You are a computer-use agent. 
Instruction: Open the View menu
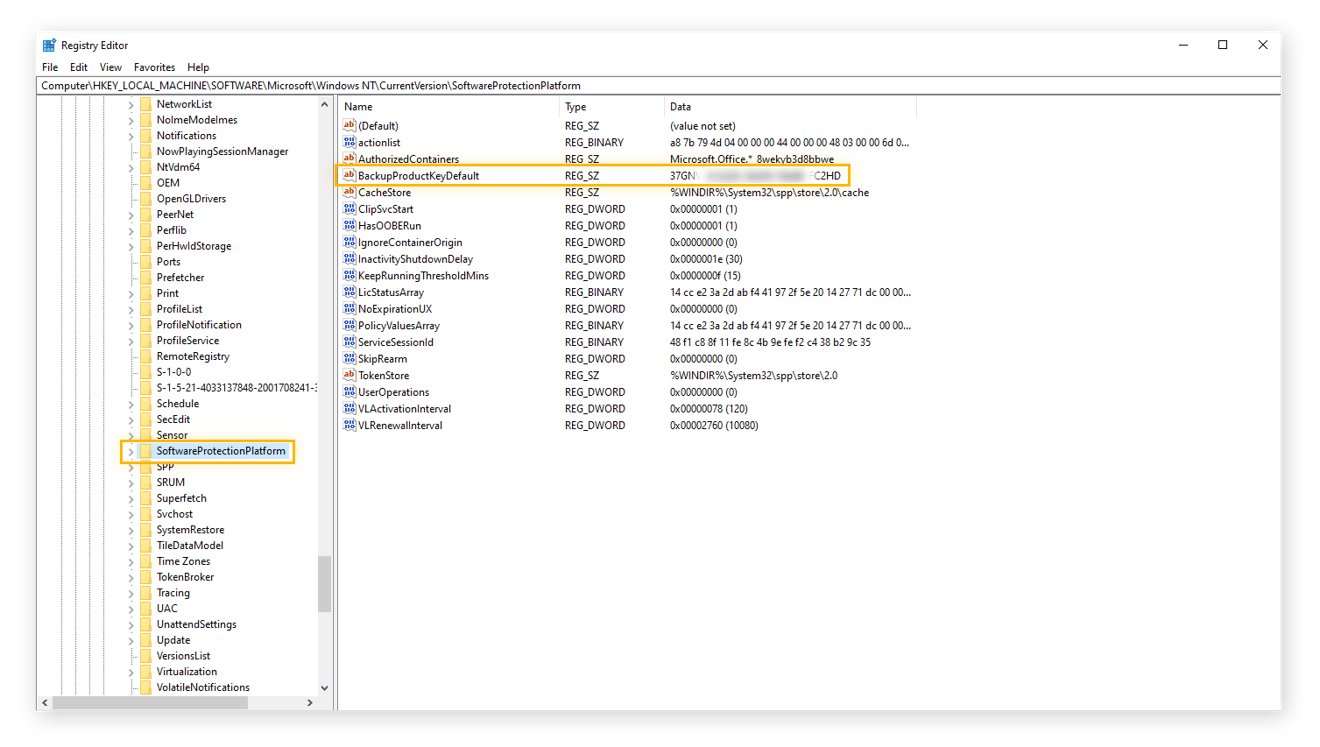[x=109, y=67]
